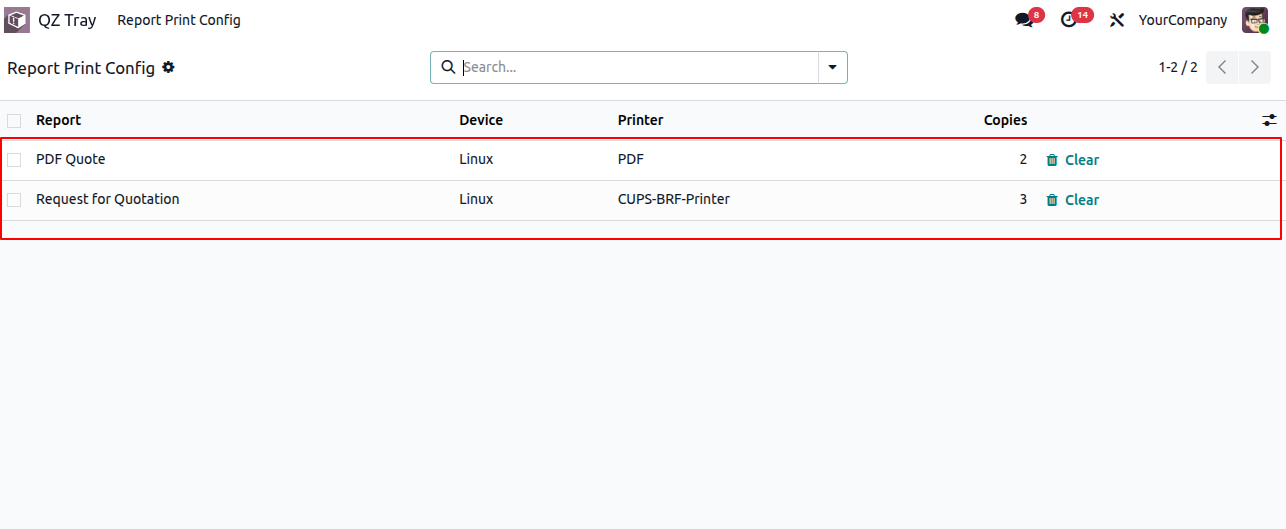The width and height of the screenshot is (1286, 529).
Task: Toggle the select-all header checkbox
Action: click(14, 121)
